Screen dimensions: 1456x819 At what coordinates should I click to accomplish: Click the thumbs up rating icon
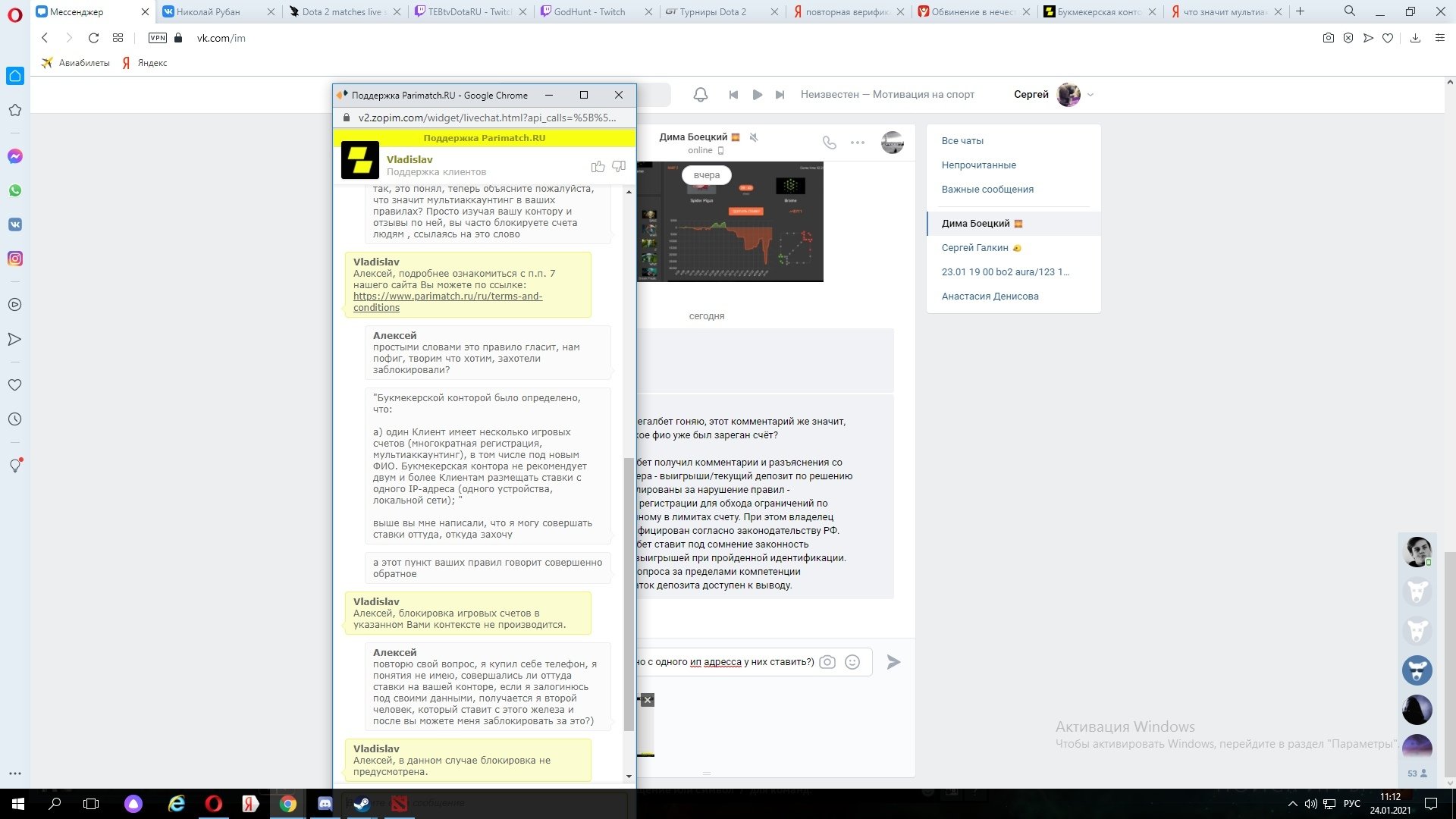pyautogui.click(x=598, y=166)
